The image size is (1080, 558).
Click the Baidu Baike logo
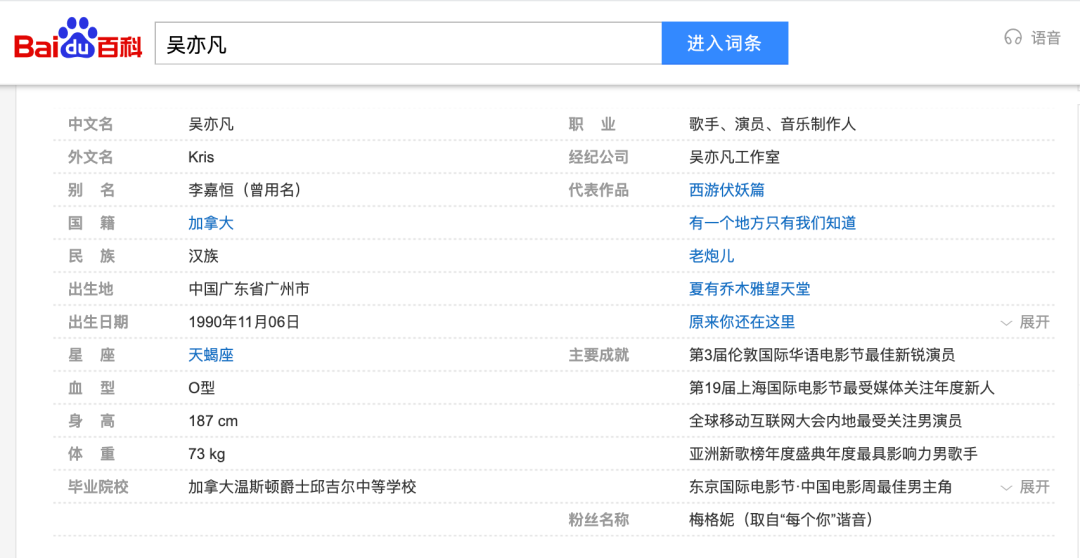[x=78, y=39]
